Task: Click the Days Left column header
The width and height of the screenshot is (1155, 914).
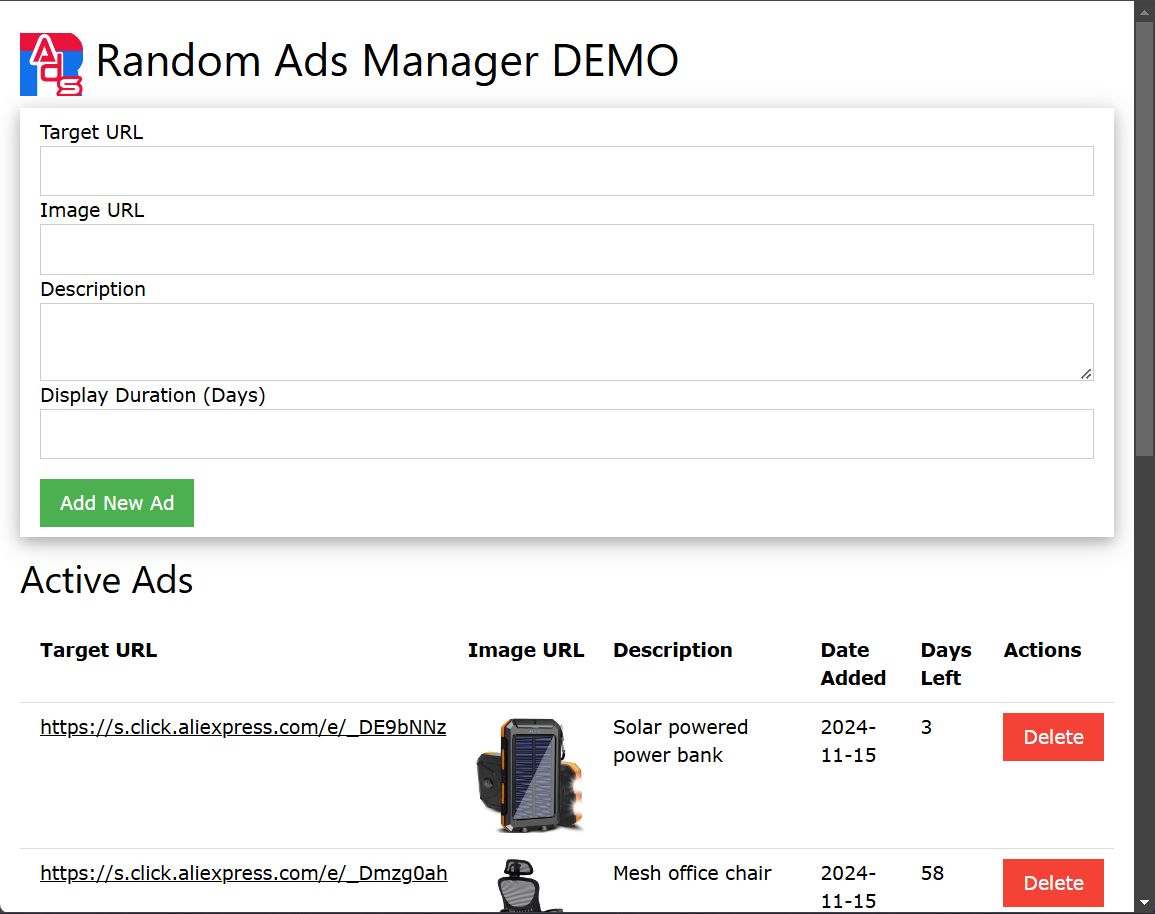Action: (x=944, y=663)
